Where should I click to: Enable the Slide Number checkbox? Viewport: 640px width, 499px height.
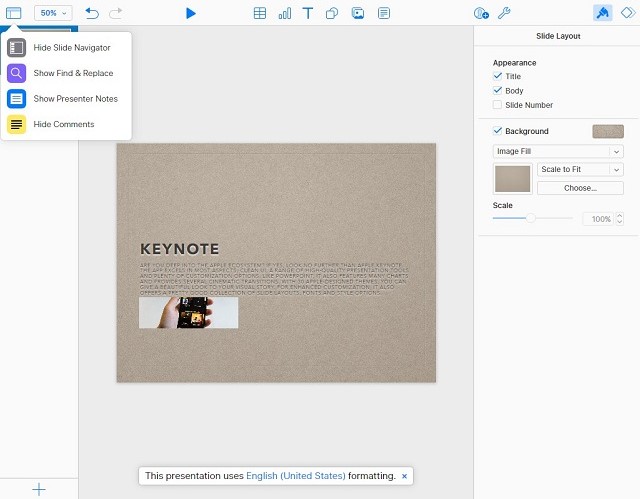point(497,105)
